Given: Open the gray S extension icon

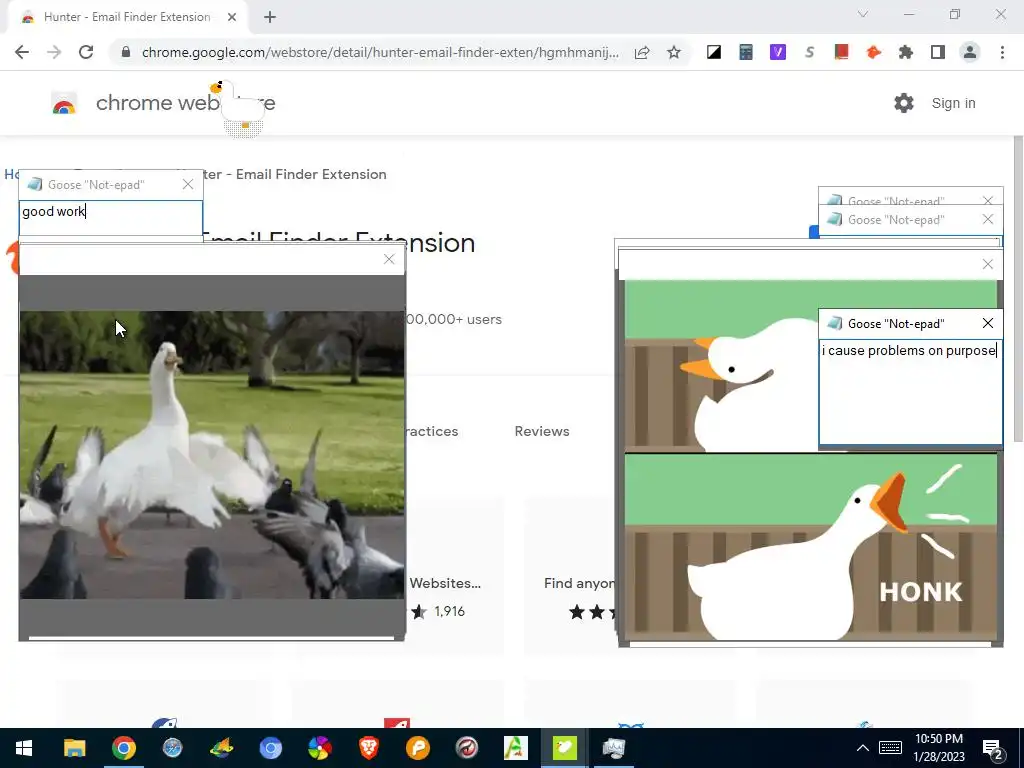Looking at the screenshot, I should (x=810, y=52).
